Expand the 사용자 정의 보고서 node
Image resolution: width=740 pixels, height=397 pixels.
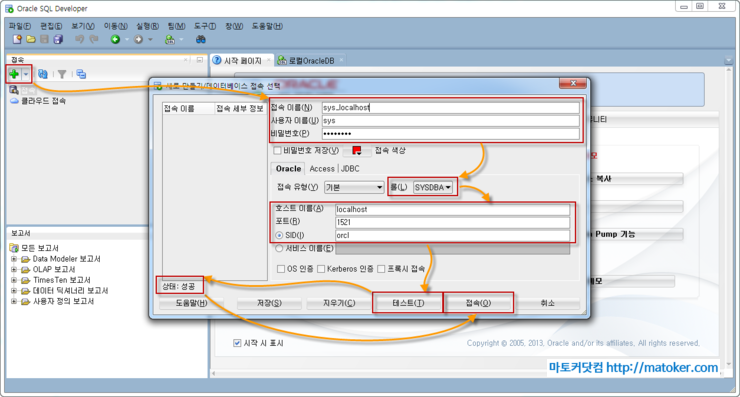[14, 301]
